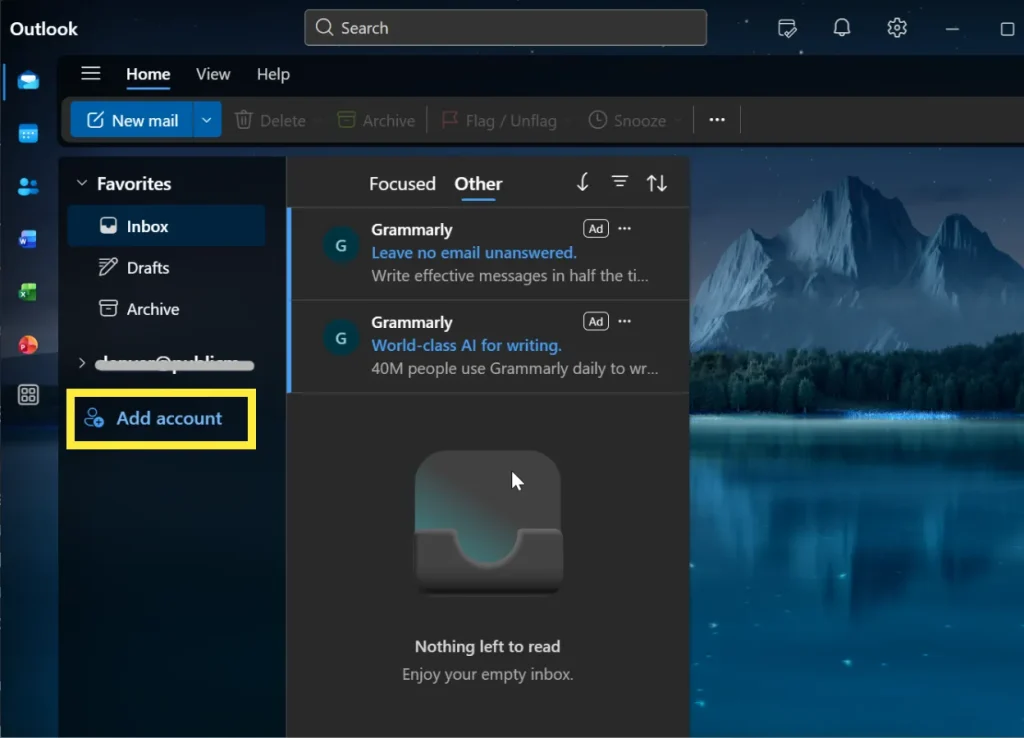Open the New mail dropdown arrow
1024x738 pixels.
coord(207,119)
